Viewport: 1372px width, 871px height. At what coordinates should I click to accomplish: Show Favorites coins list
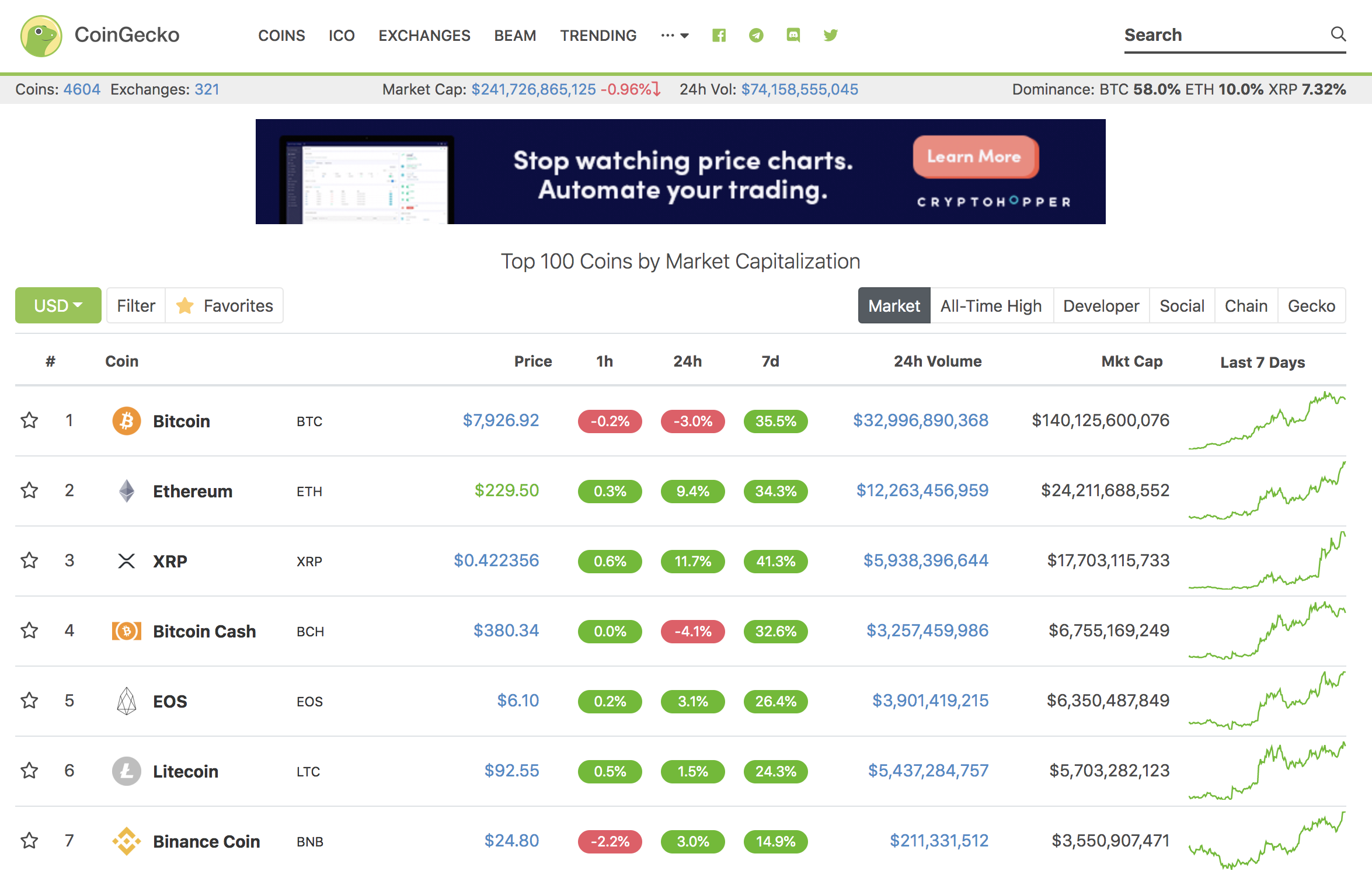pos(225,305)
